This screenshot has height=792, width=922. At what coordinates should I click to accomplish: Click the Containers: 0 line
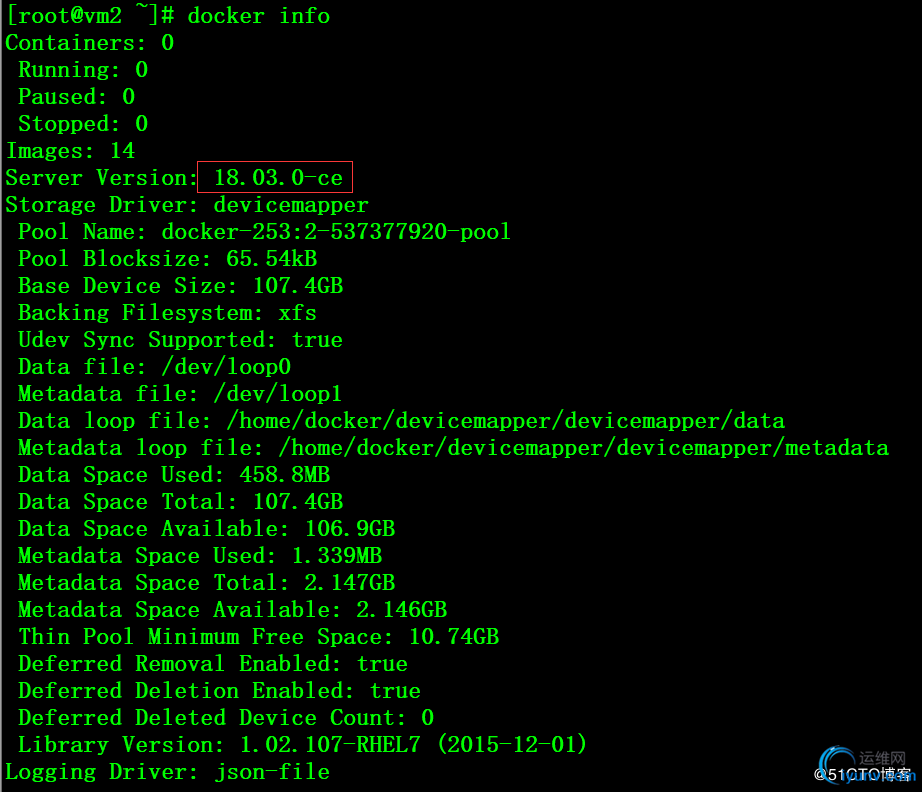point(90,43)
